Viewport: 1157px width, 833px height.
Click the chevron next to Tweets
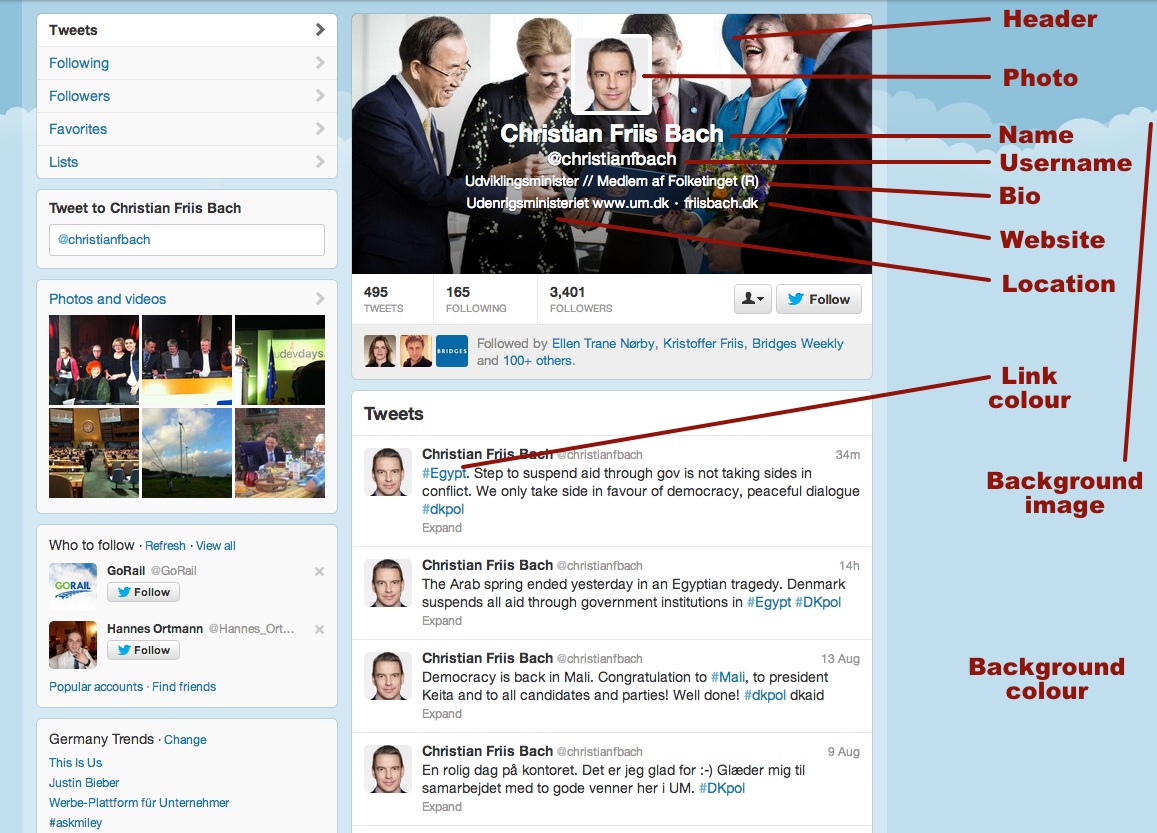320,30
